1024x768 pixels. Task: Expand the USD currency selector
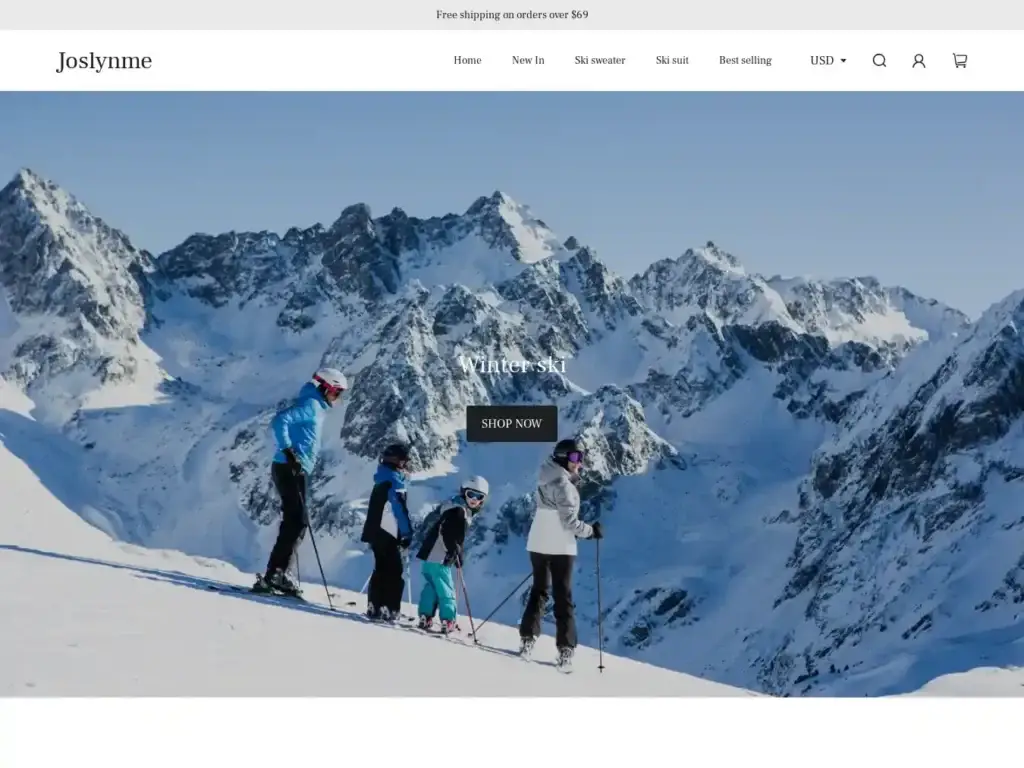822,61
